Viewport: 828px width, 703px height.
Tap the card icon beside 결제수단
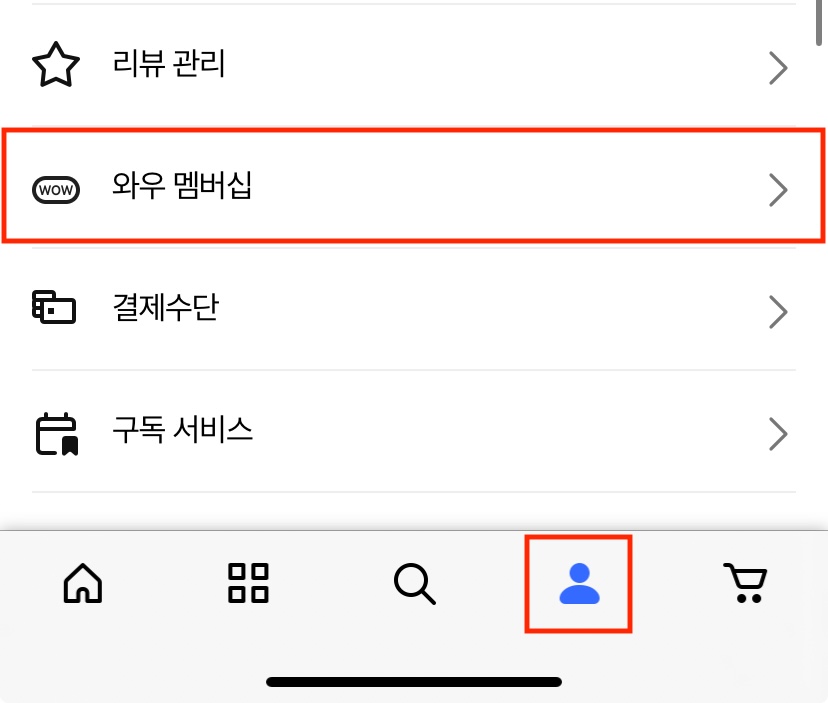point(54,308)
